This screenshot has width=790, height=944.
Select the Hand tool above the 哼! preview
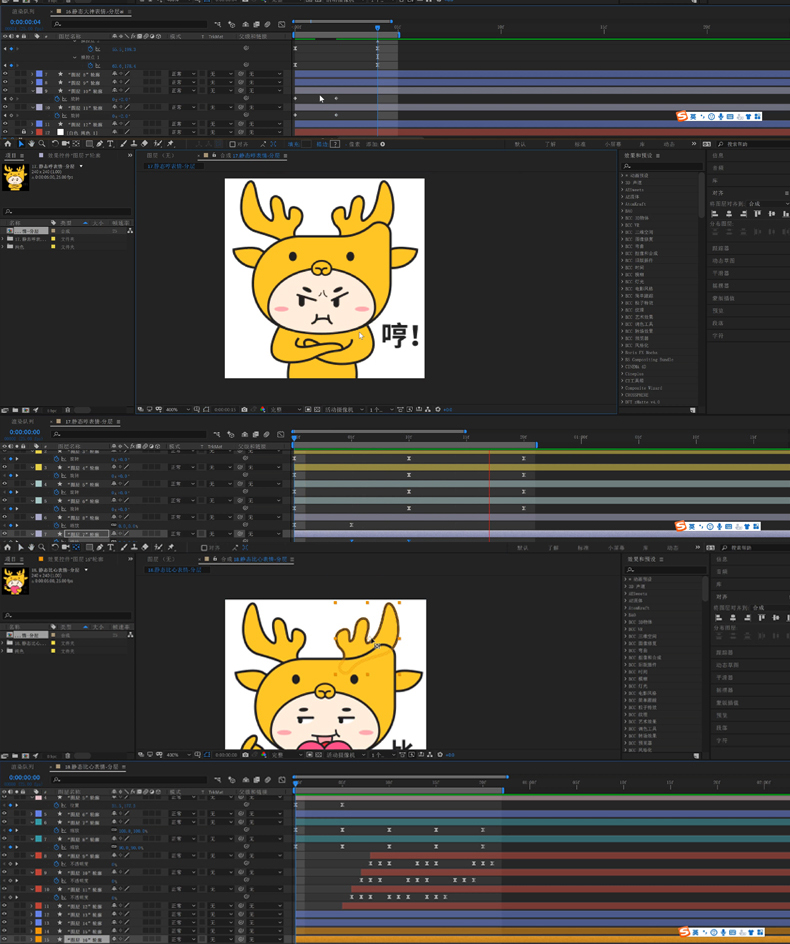[31, 144]
